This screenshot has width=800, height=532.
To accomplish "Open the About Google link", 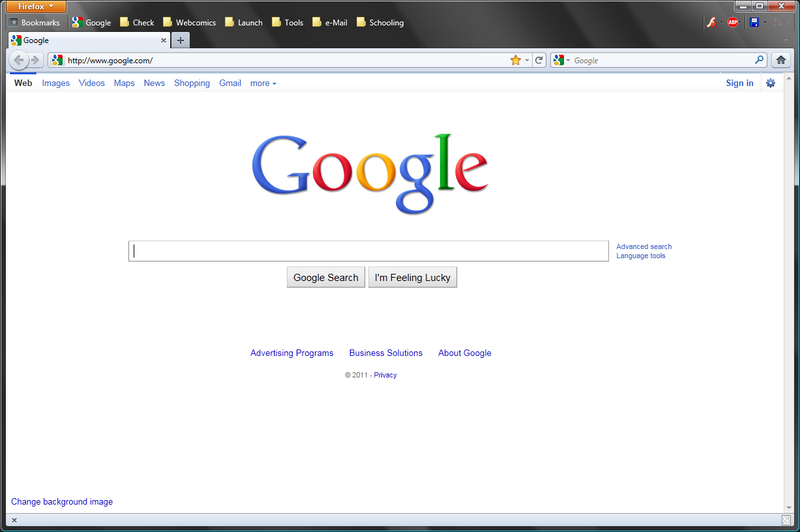I will pos(464,352).
